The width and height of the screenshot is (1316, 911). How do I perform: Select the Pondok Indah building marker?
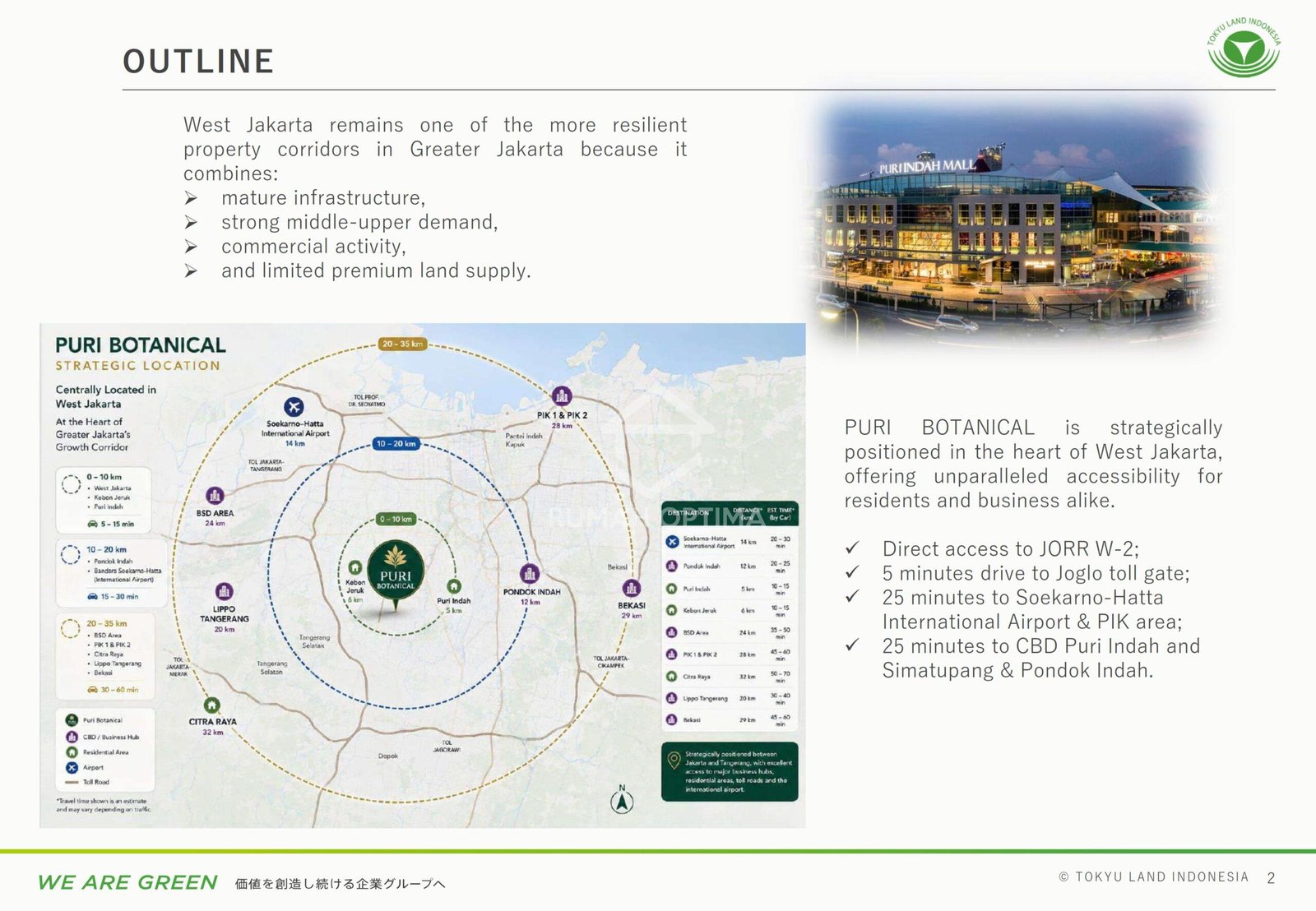pos(529,573)
